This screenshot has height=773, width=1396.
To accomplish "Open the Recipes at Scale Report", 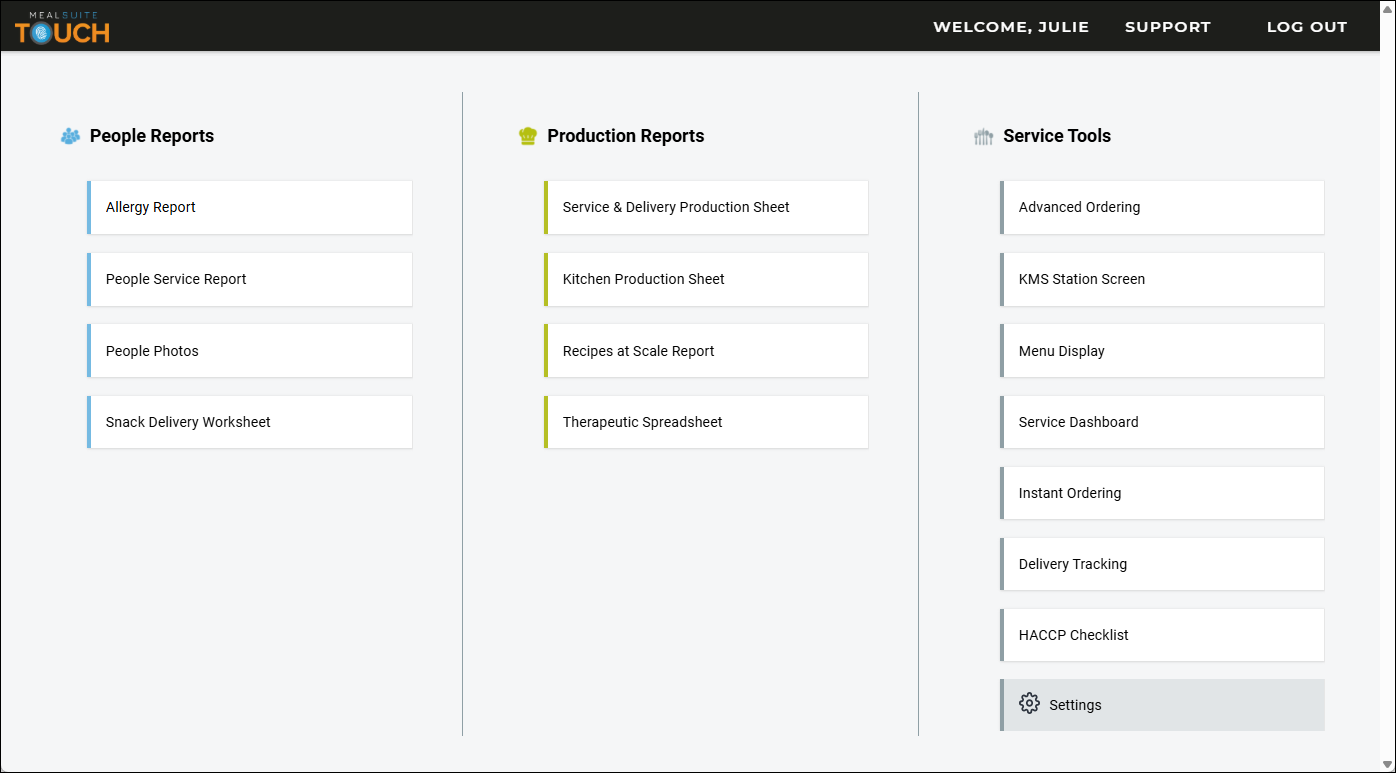I will click(706, 351).
